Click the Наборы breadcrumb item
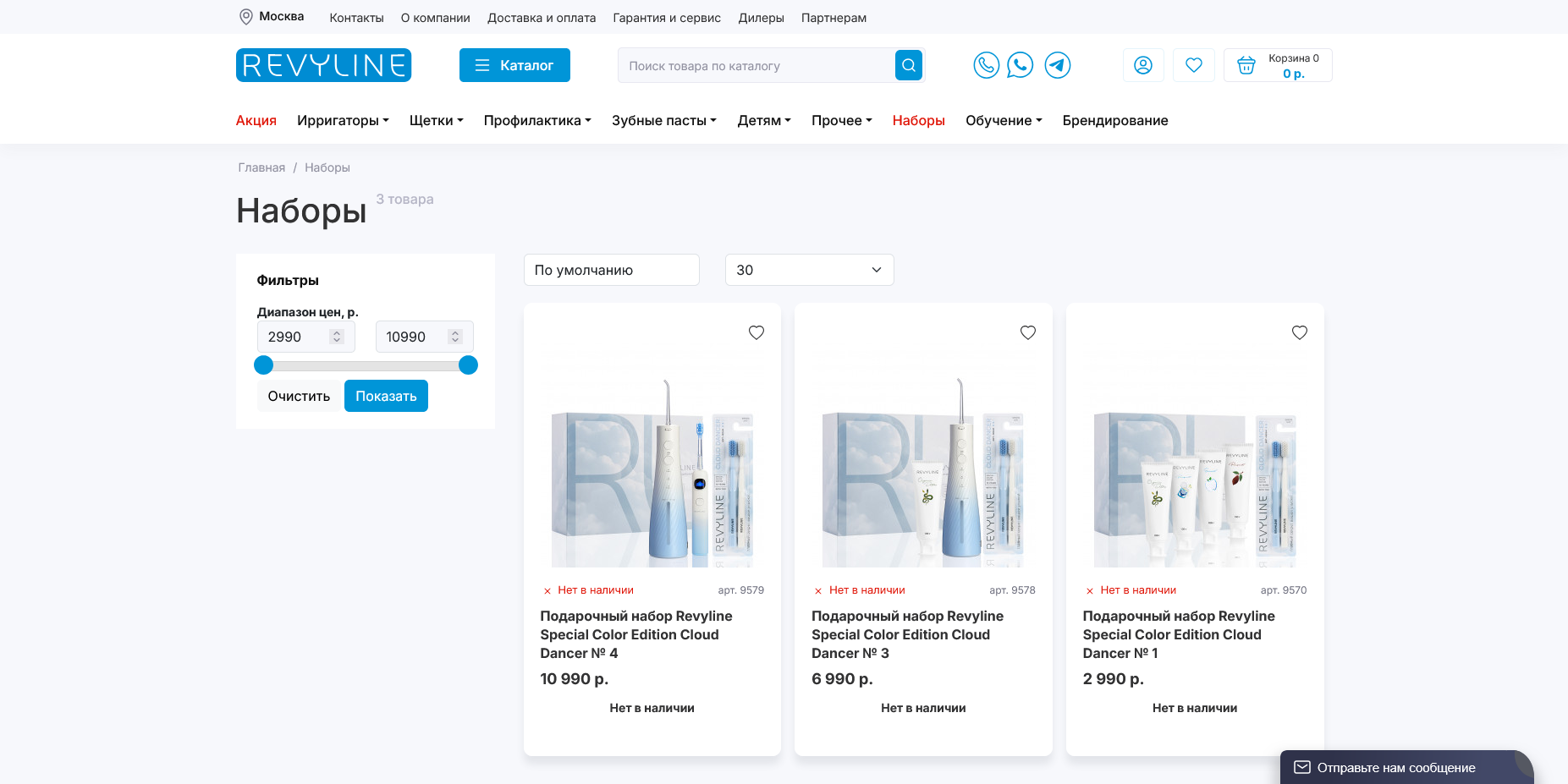The height and width of the screenshot is (784, 1568). point(327,167)
